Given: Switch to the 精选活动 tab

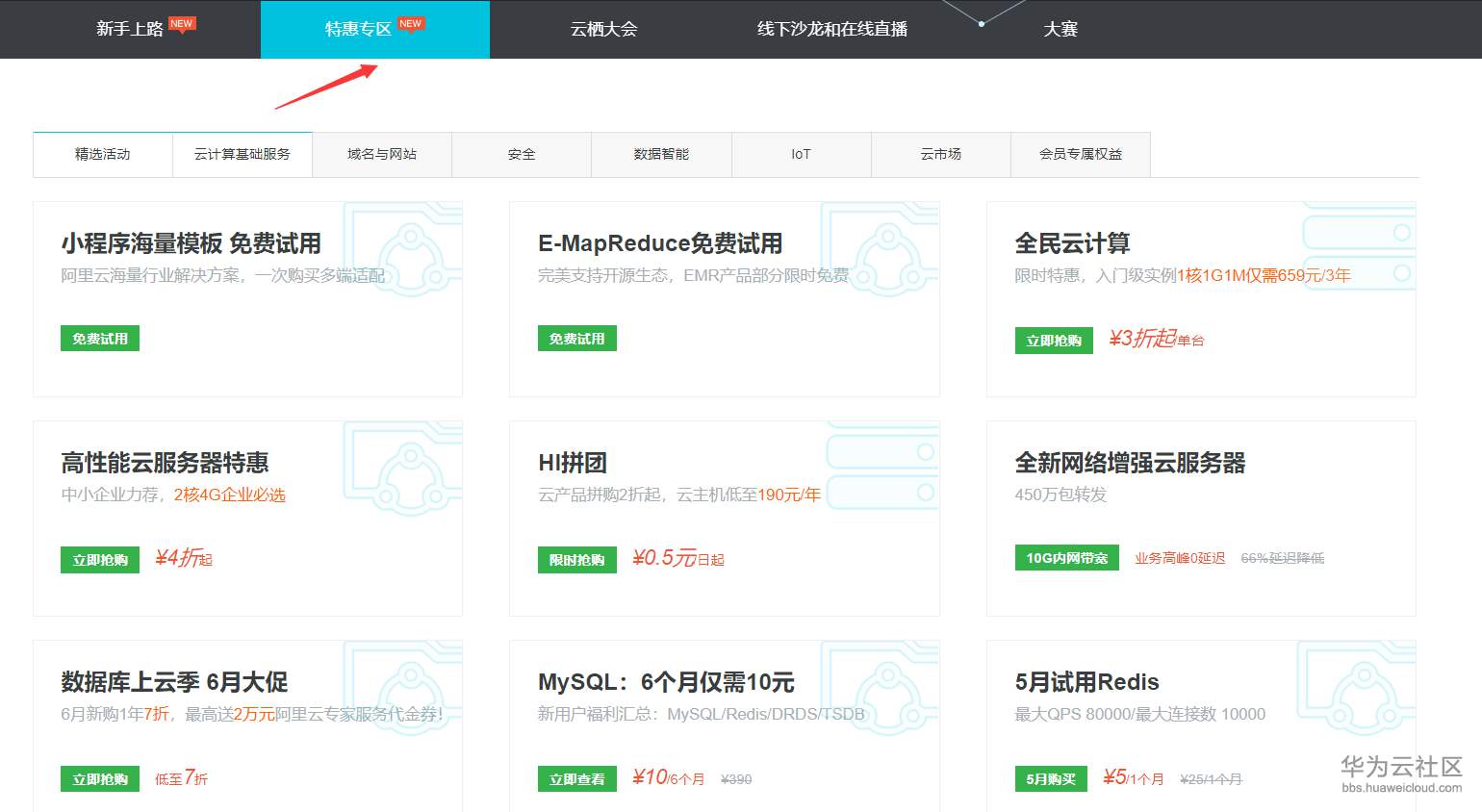Looking at the screenshot, I should (x=103, y=155).
